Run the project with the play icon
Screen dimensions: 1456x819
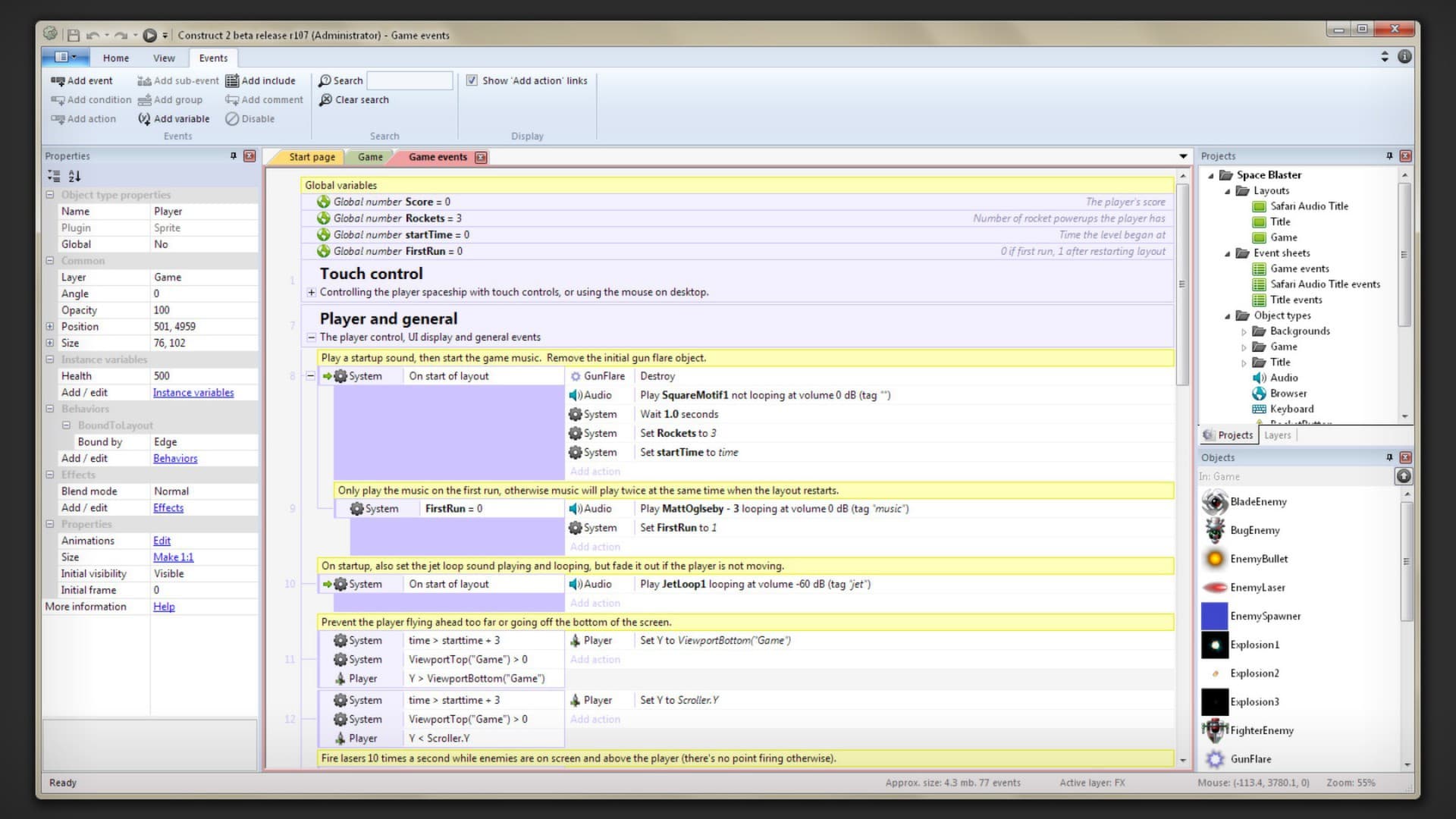tap(149, 35)
